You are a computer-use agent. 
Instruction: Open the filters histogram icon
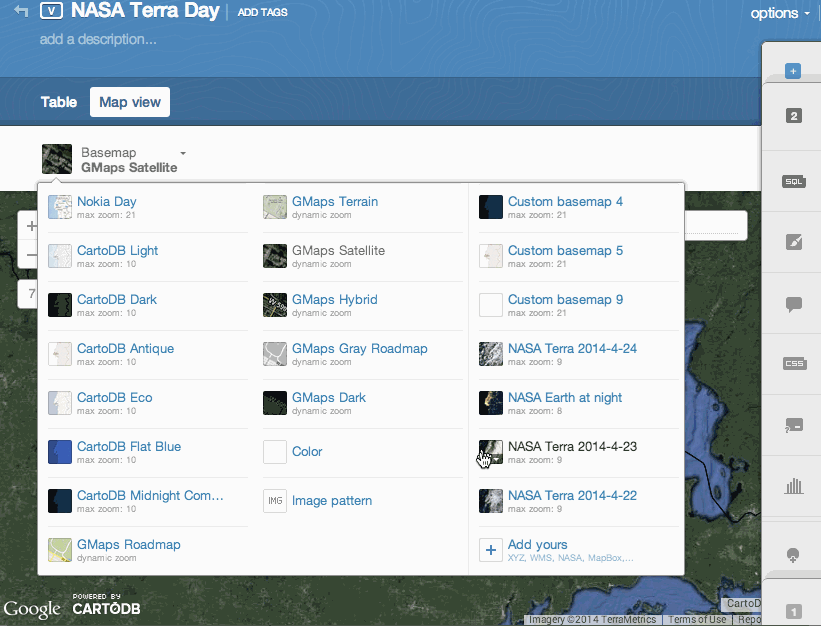[x=793, y=486]
